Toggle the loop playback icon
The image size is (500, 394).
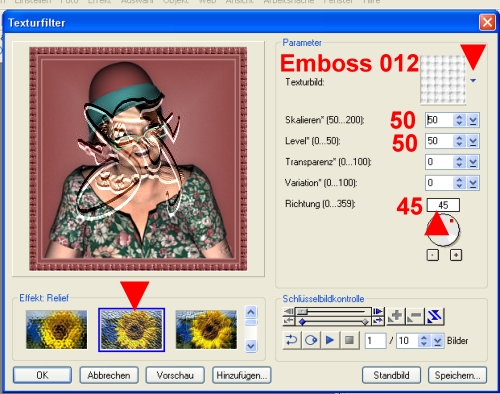(292, 340)
